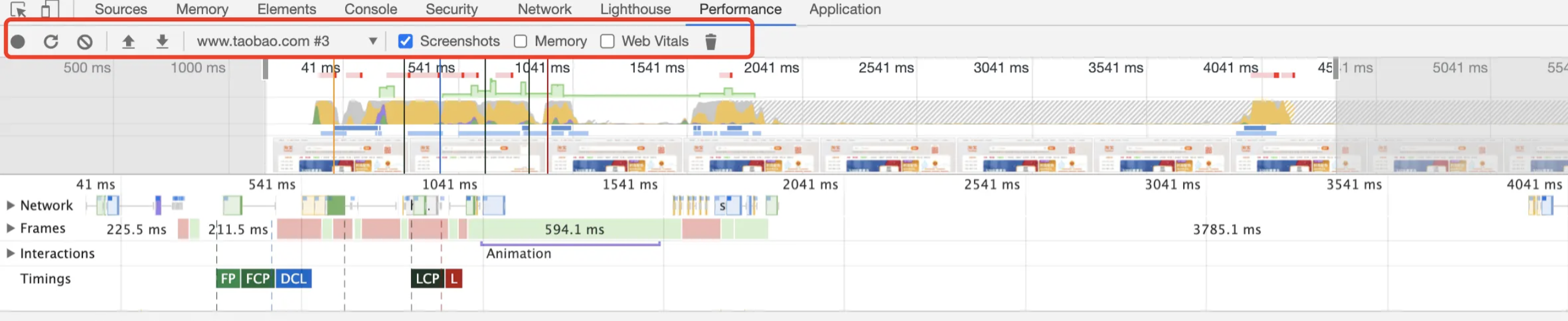Enable the Web Vitals checkbox
1568x321 pixels.
607,41
